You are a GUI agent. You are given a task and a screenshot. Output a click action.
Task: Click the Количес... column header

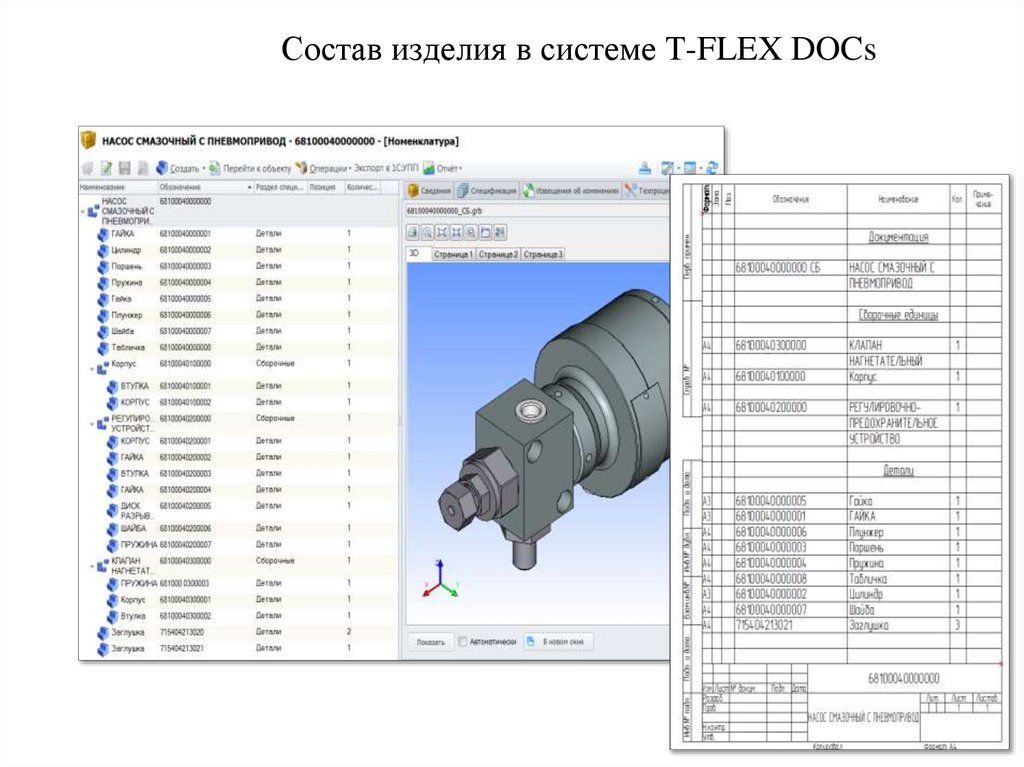(x=363, y=188)
